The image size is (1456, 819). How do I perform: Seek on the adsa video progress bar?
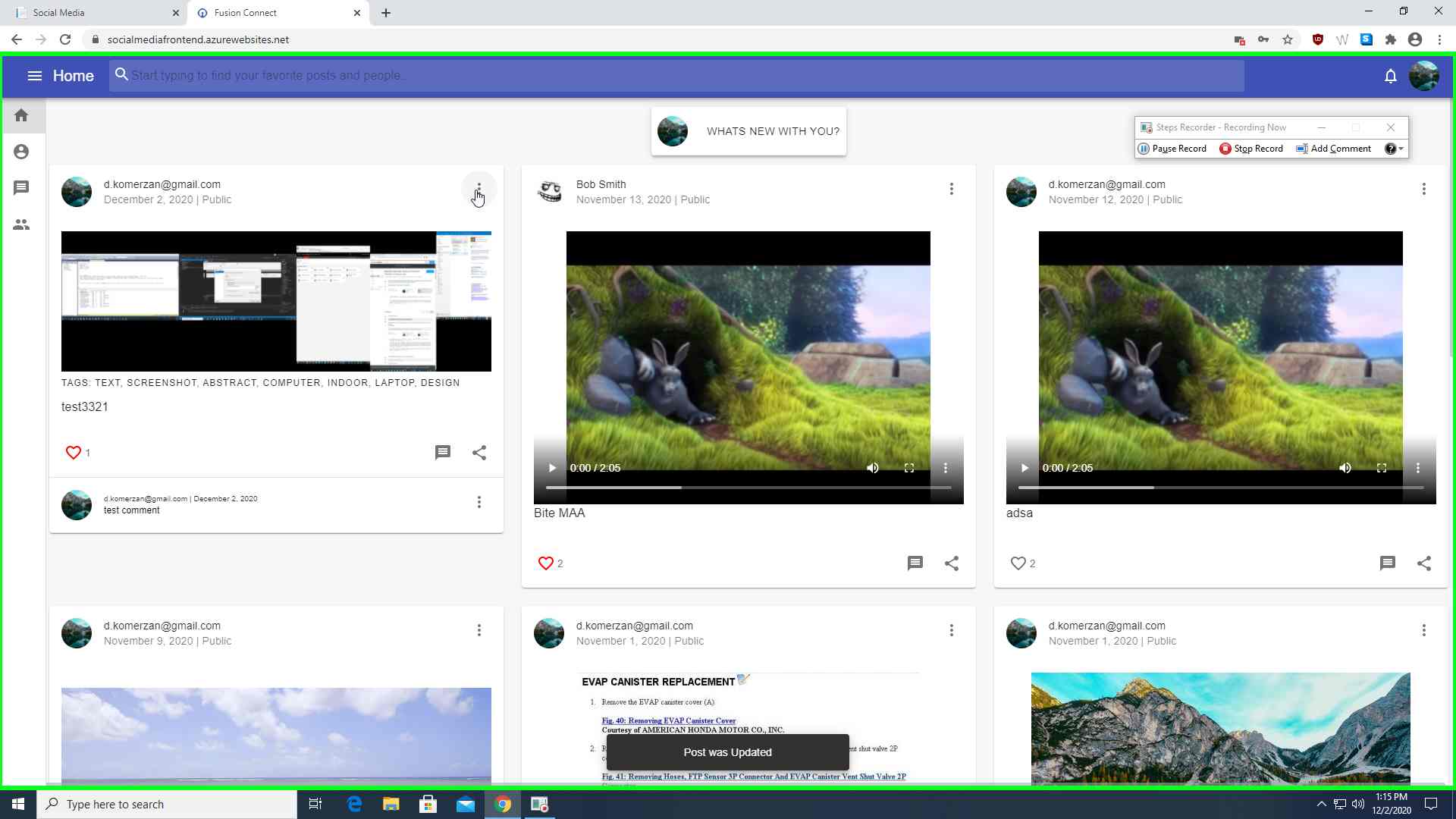click(1221, 488)
